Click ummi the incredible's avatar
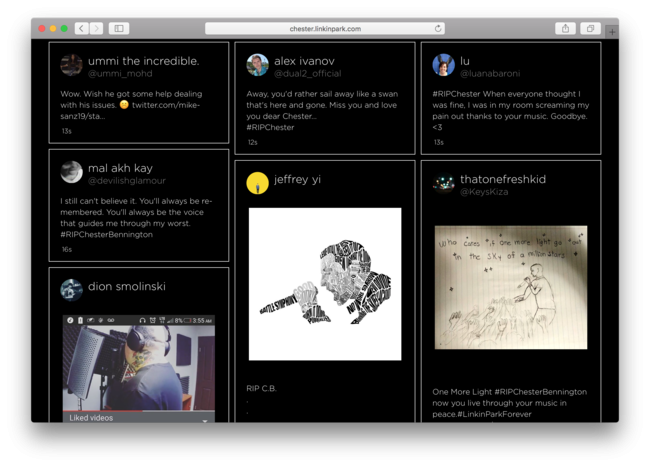650x467 pixels. 71,65
